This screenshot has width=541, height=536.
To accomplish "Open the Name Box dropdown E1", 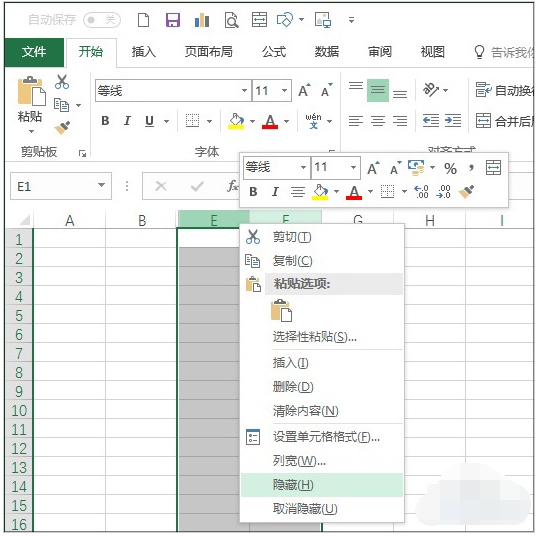I will tap(101, 185).
